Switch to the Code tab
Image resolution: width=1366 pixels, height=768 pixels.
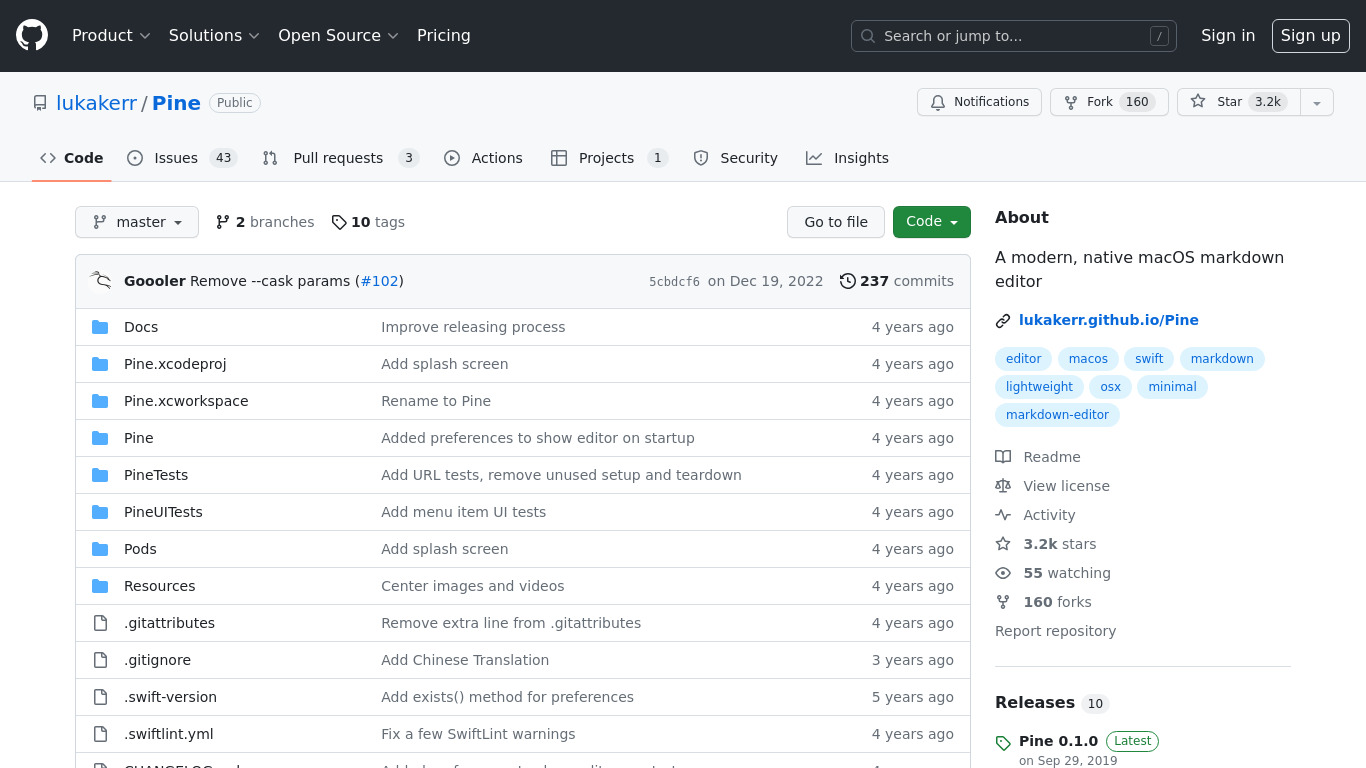click(x=72, y=158)
